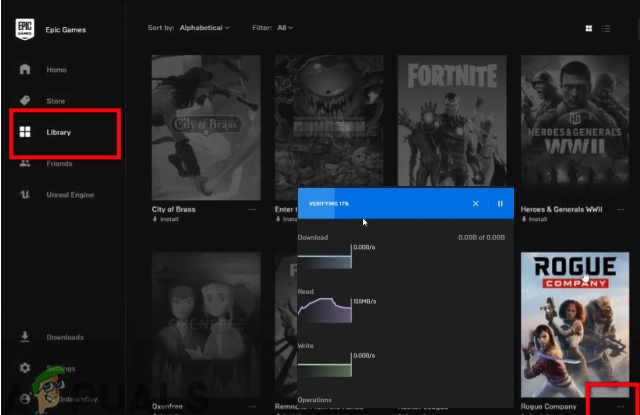Click the Friends people icon
Viewport: 640px width, 415px height.
coord(25,163)
